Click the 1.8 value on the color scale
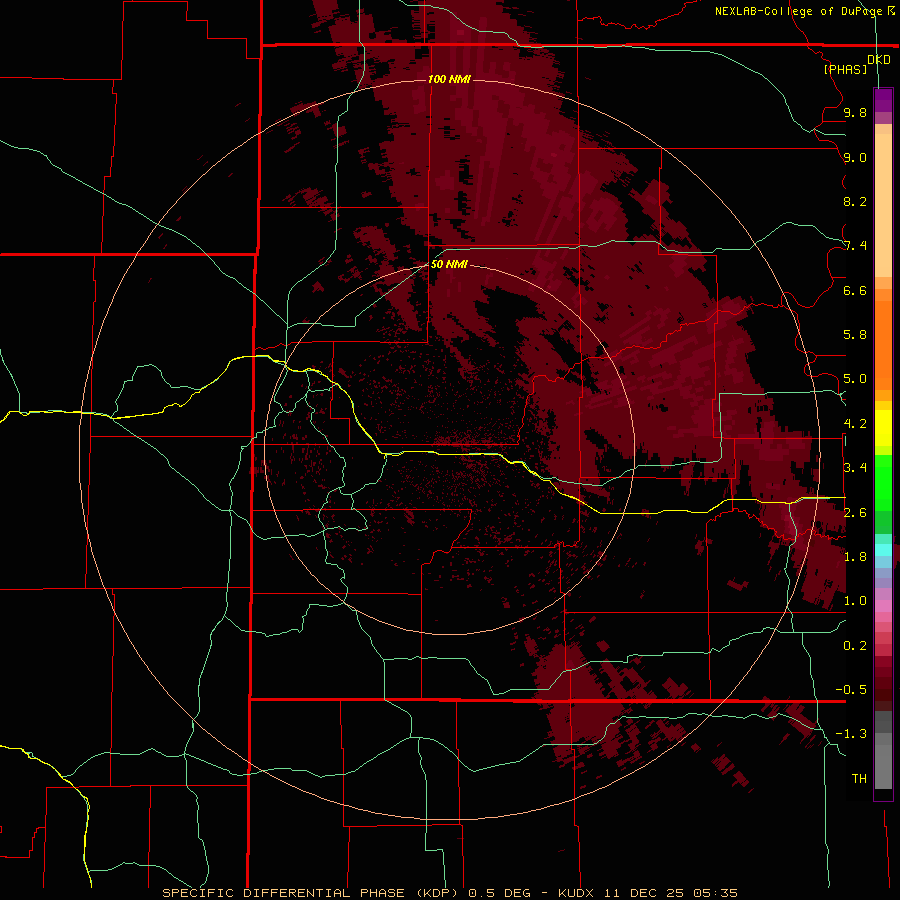The width and height of the screenshot is (900, 900). point(855,557)
